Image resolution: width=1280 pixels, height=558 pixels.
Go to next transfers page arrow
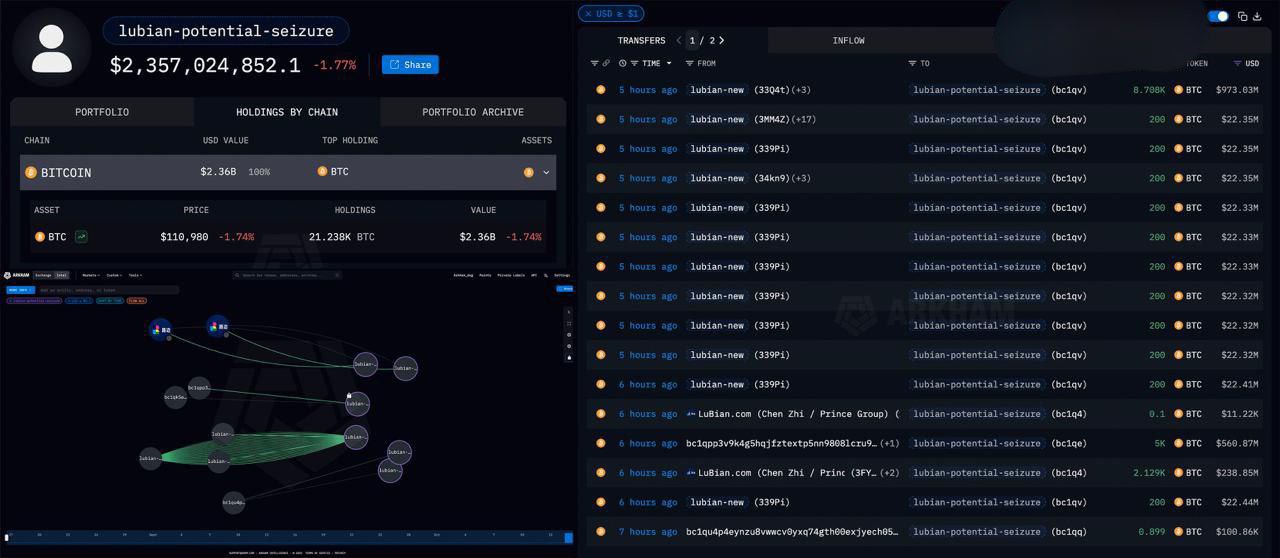pos(722,41)
